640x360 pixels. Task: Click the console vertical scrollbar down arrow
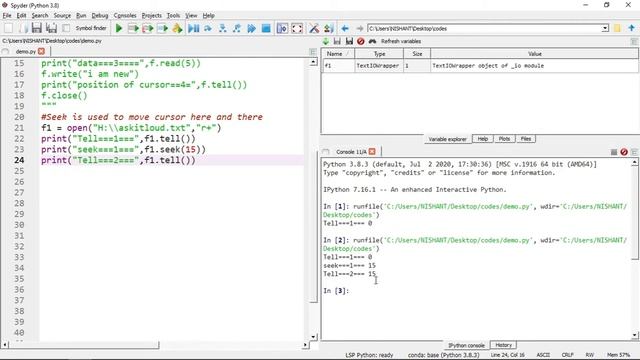click(x=635, y=336)
